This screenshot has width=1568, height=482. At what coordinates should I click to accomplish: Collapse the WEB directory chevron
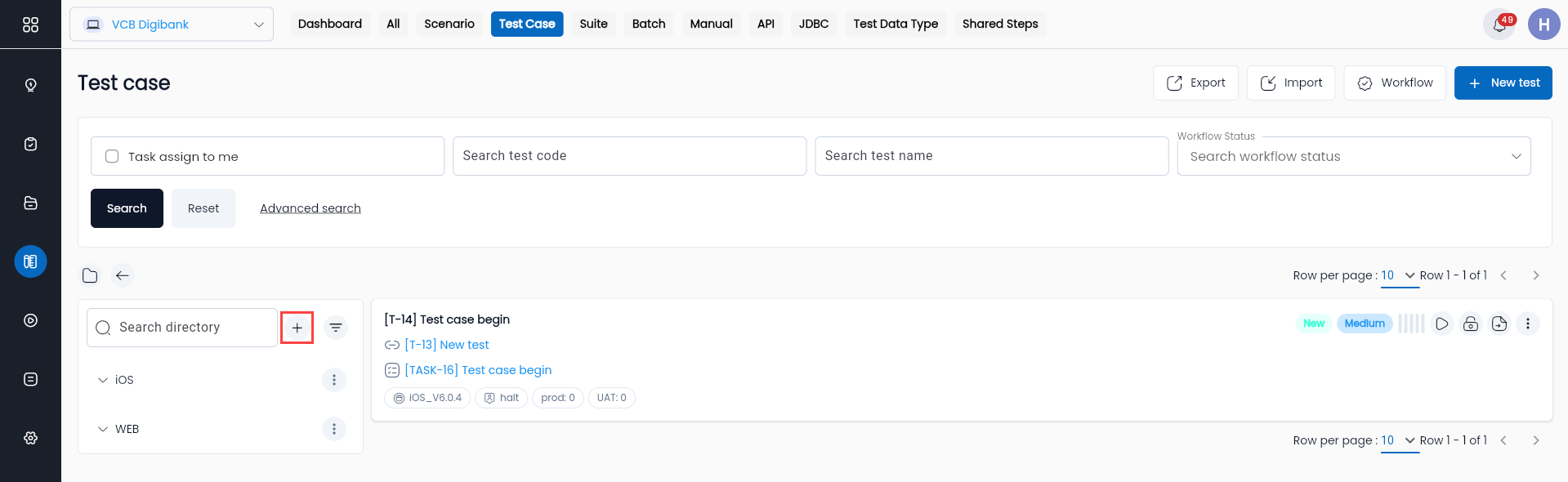pyautogui.click(x=103, y=429)
